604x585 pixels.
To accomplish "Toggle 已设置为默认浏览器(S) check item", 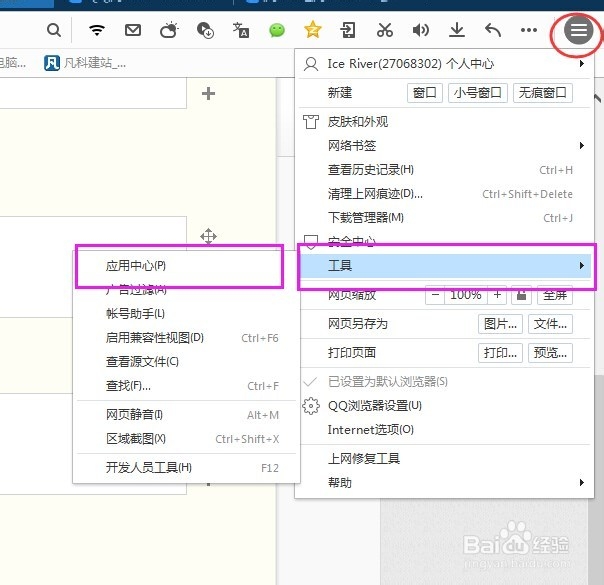I will (x=445, y=382).
